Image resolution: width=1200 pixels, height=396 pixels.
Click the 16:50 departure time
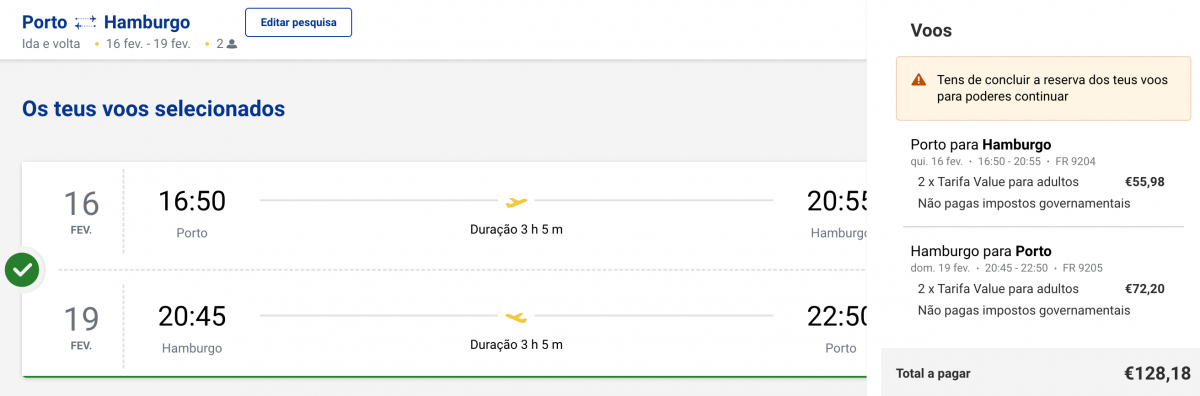click(x=192, y=201)
